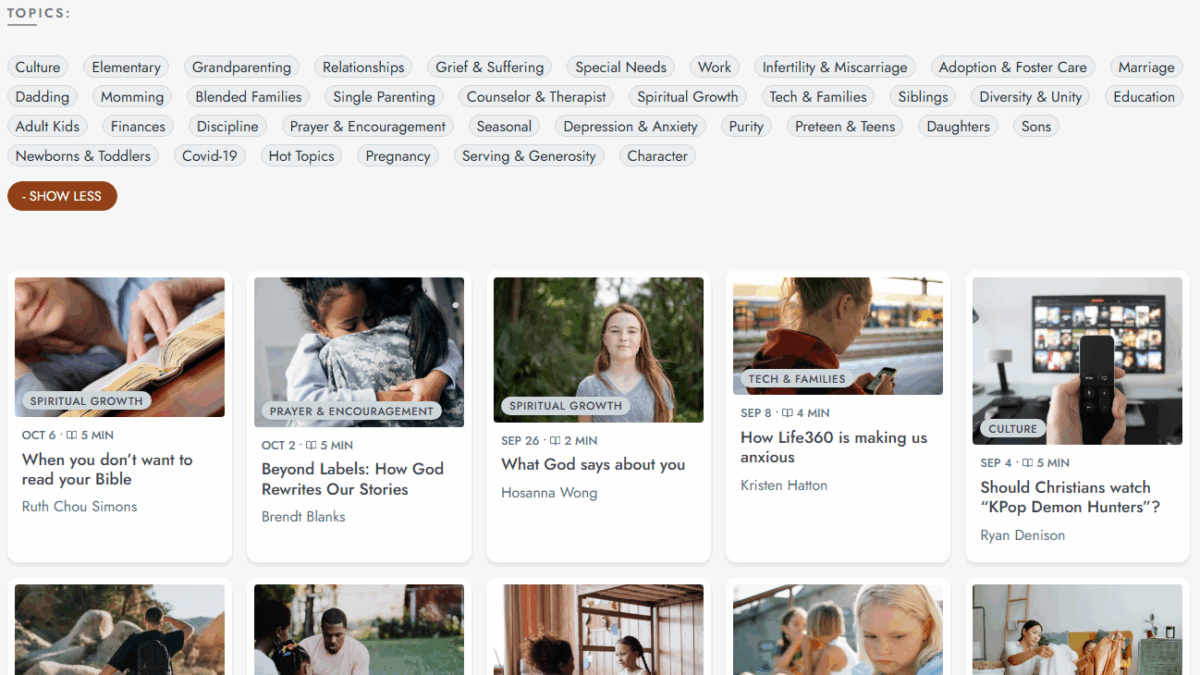Open the SPIRITUAL GROWTH badge on the Bible article
The width and height of the screenshot is (1200, 675).
point(86,400)
